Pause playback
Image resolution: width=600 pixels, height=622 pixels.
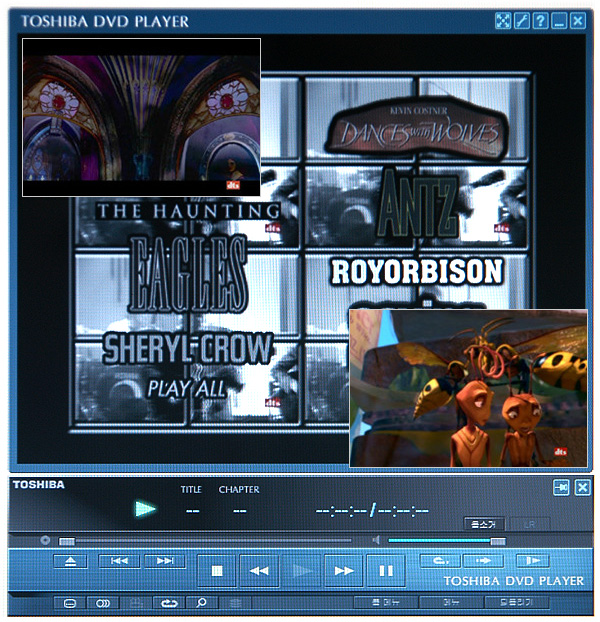386,570
